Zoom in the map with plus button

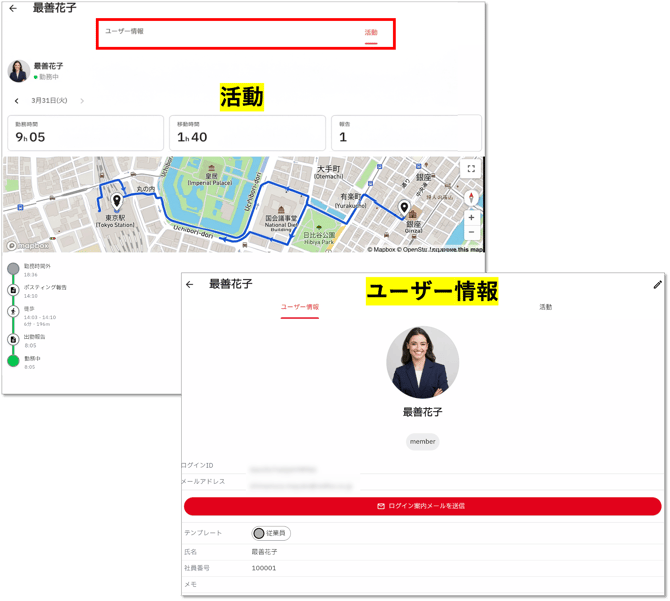[471, 218]
